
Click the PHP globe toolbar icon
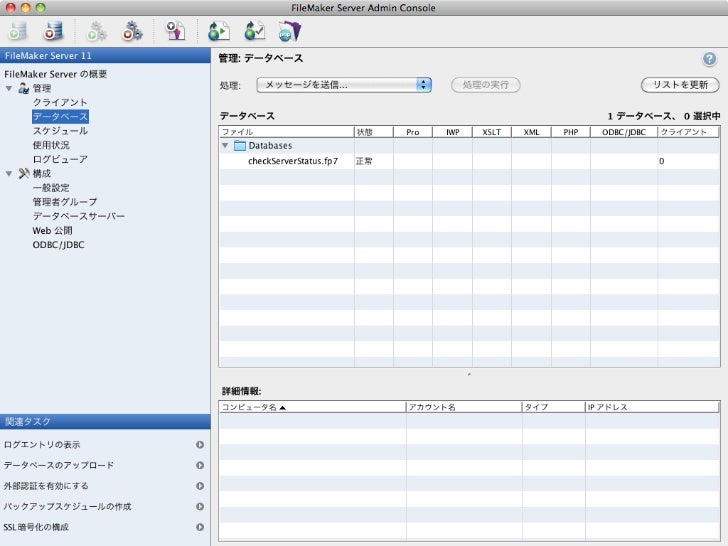coord(289,31)
